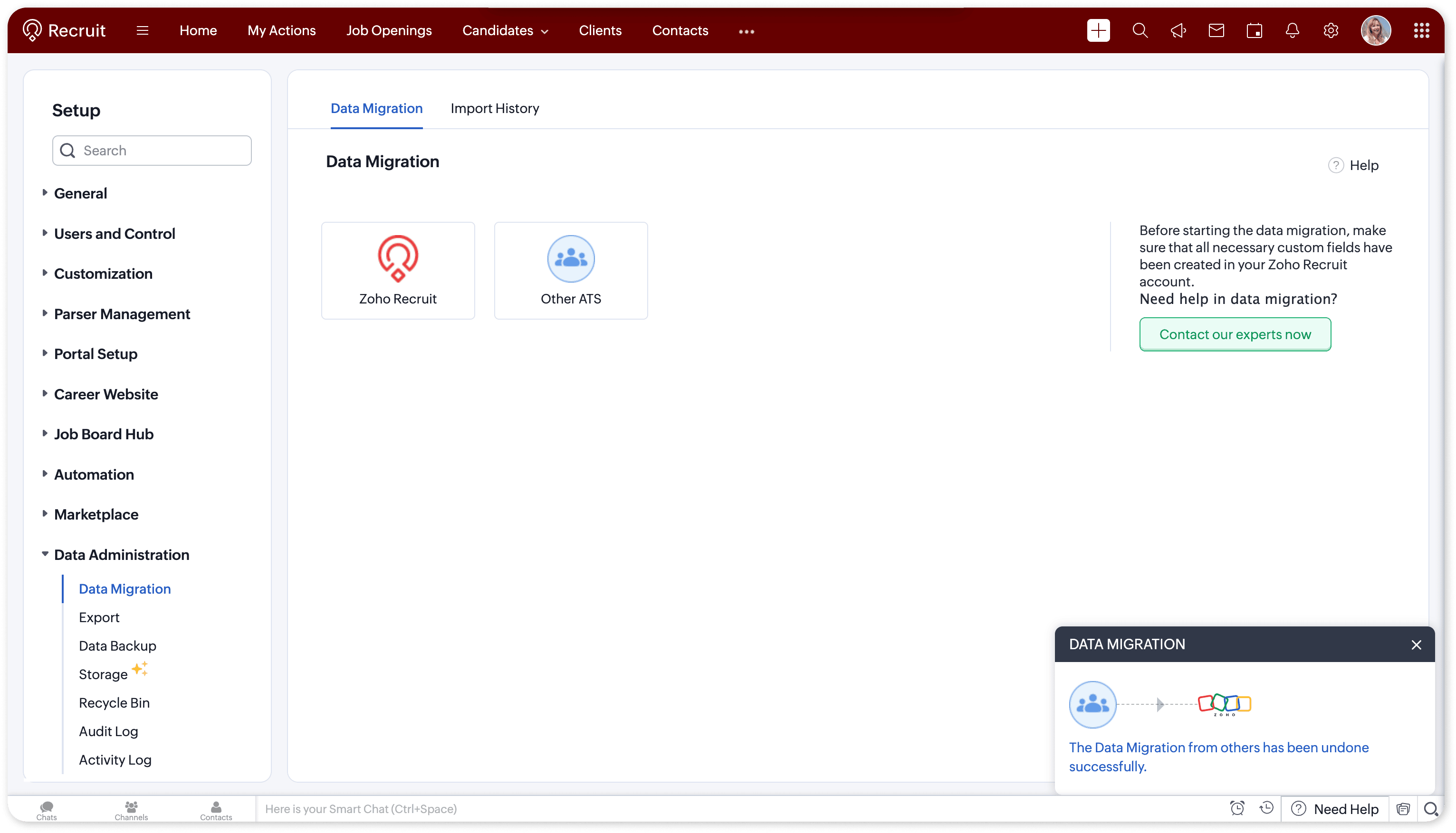Toggle the hamburger sidebar menu

[x=143, y=30]
